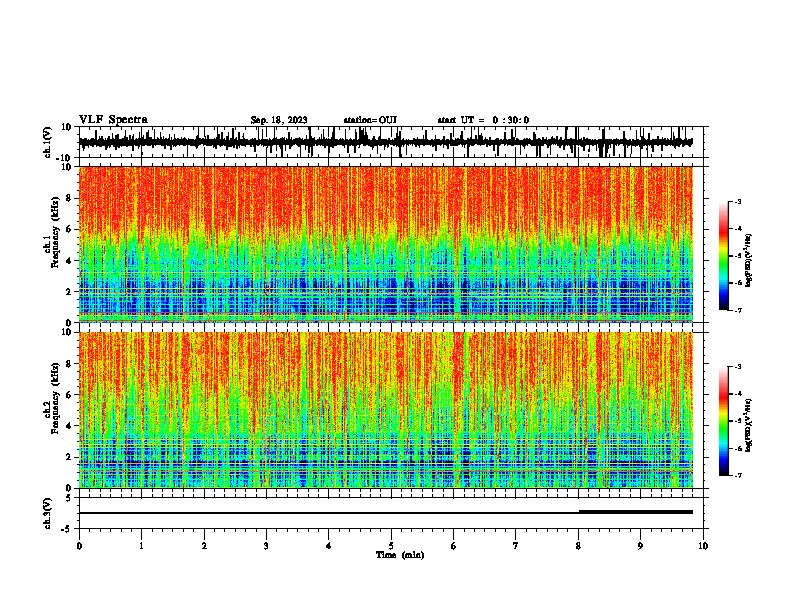Click time axis tick label "2"

204,546
